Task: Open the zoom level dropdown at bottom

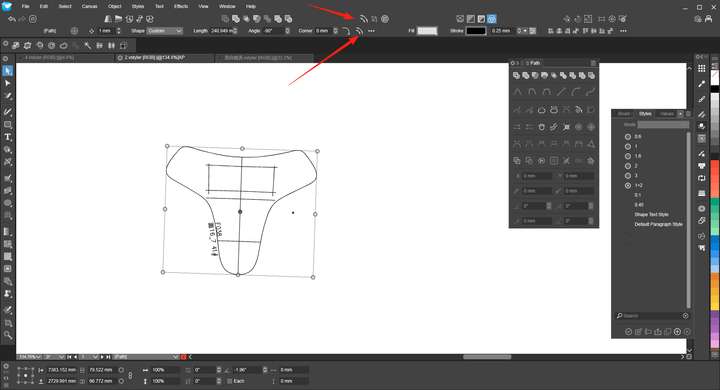Action: 30,357
